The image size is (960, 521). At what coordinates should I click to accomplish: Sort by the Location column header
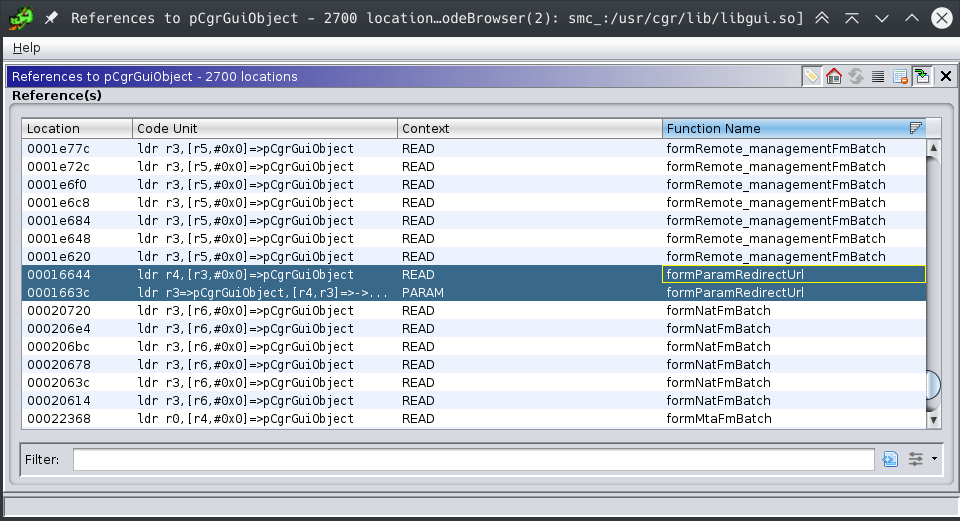point(77,128)
